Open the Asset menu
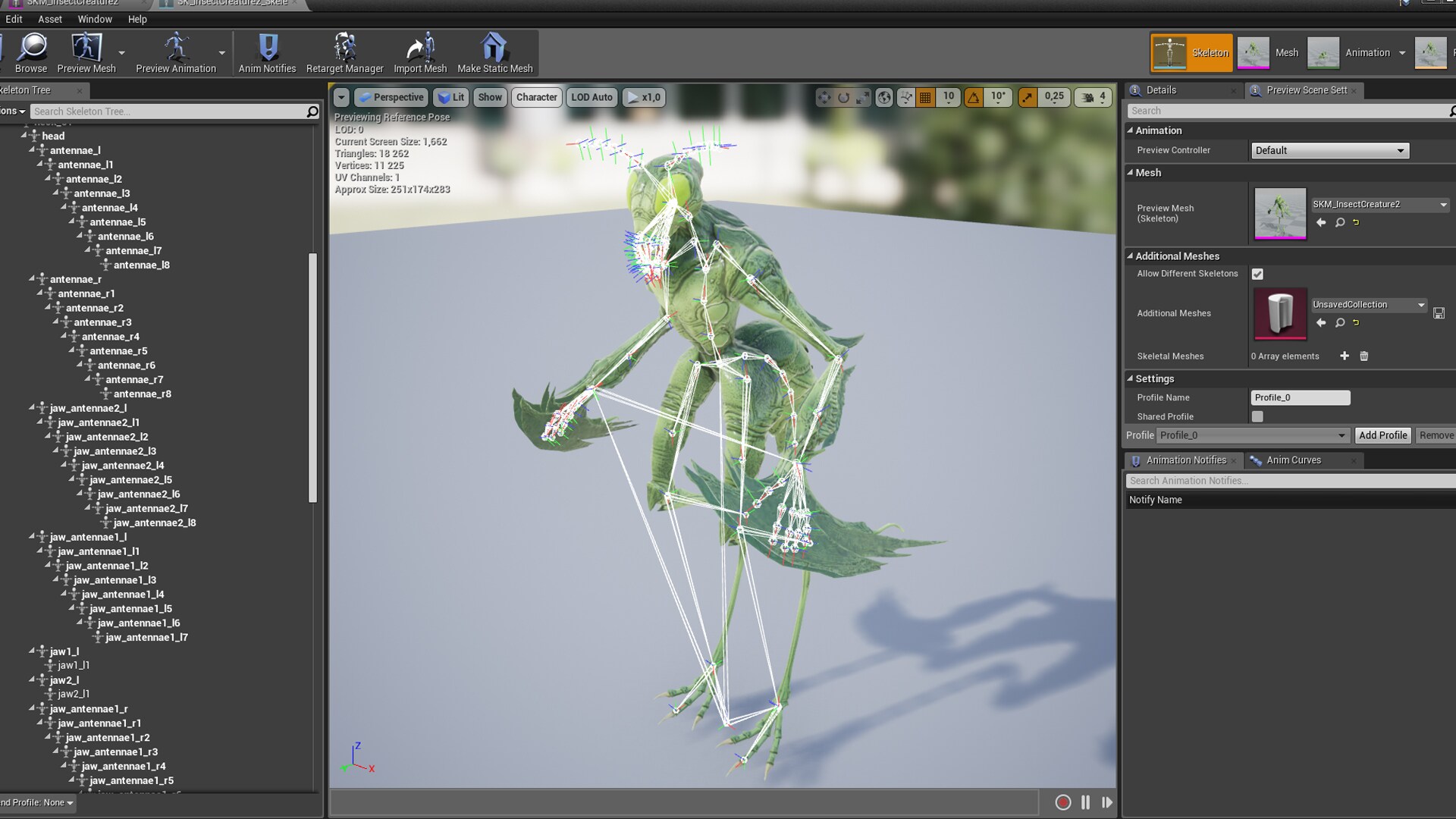This screenshot has height=819, width=1456. pyautogui.click(x=50, y=19)
